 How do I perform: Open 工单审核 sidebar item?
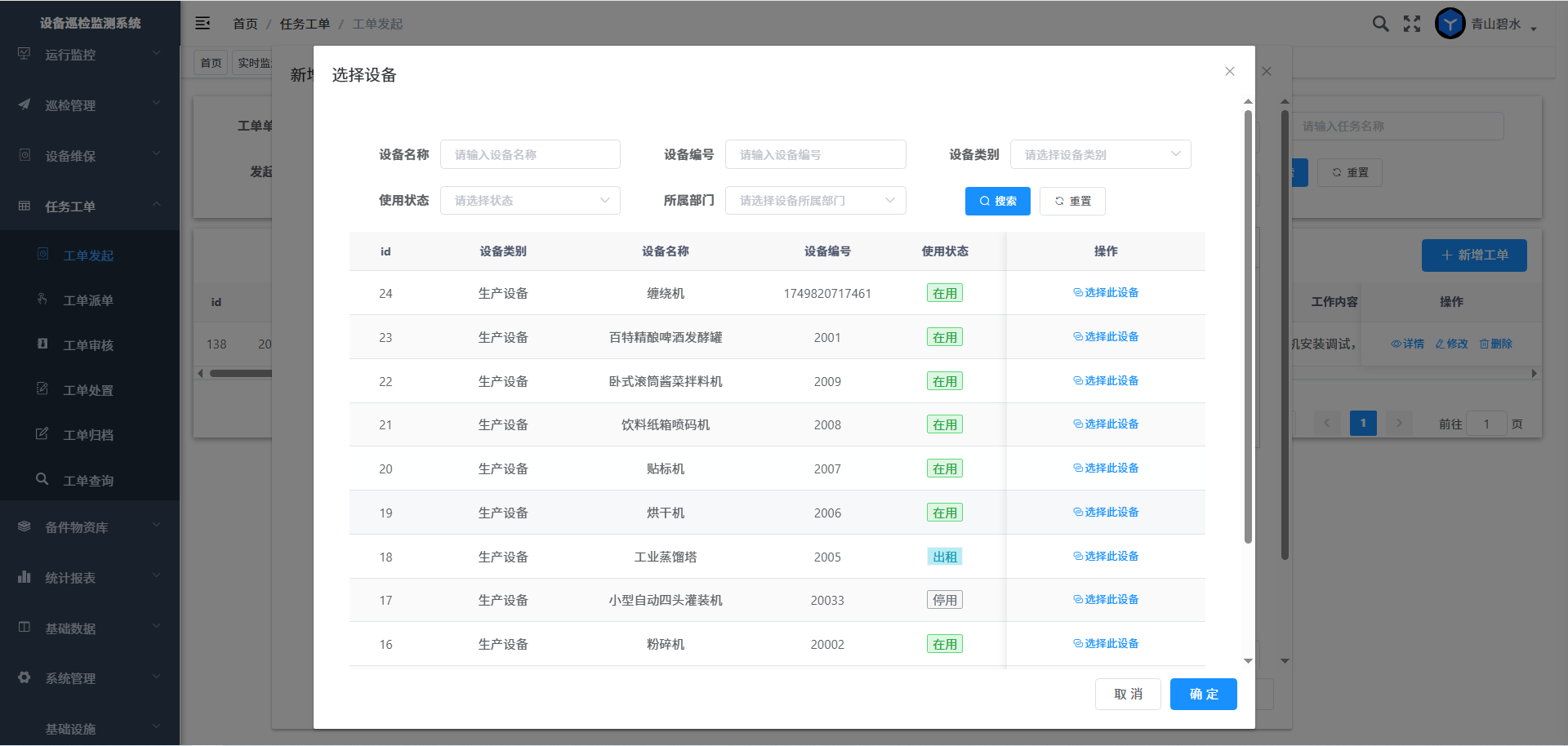(x=88, y=345)
